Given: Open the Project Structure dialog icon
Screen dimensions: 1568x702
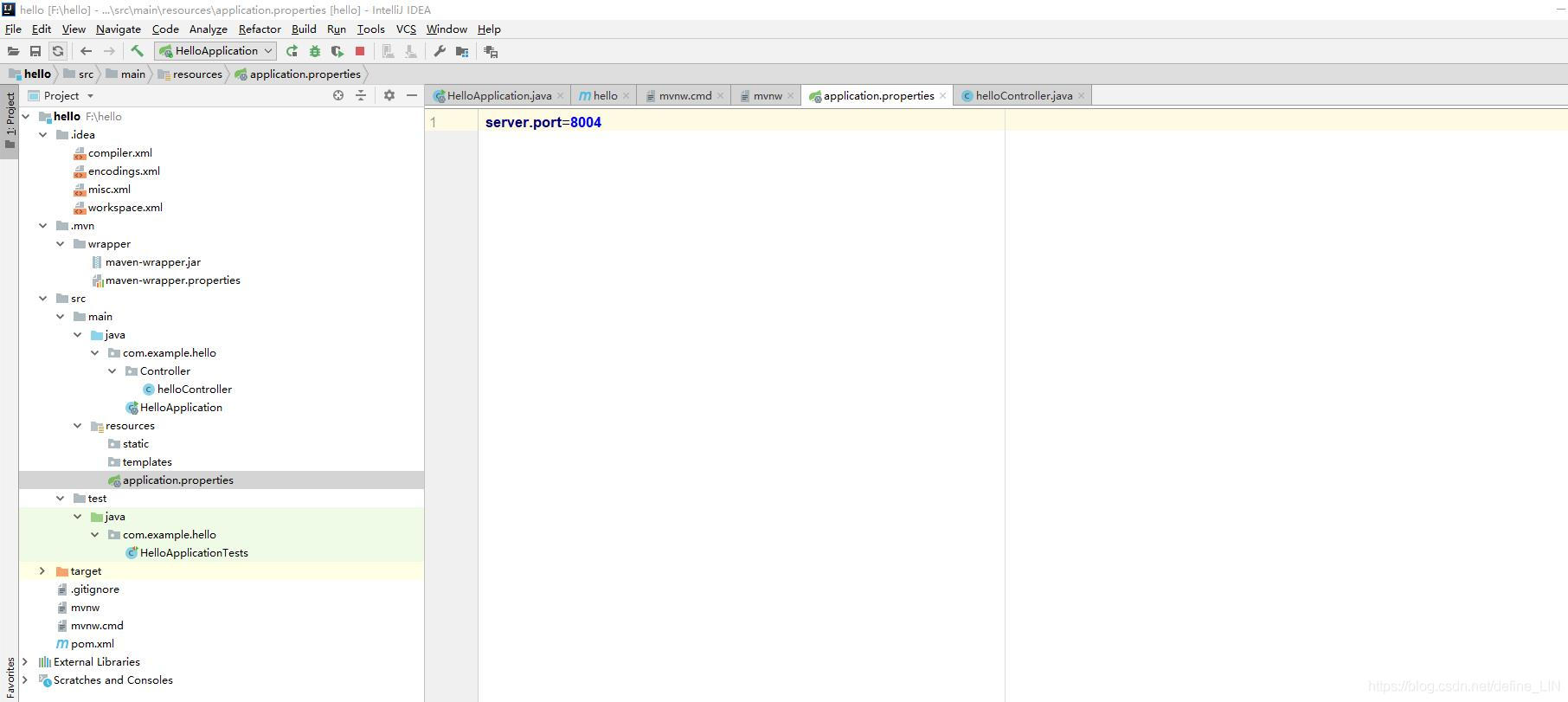Looking at the screenshot, I should click(462, 51).
